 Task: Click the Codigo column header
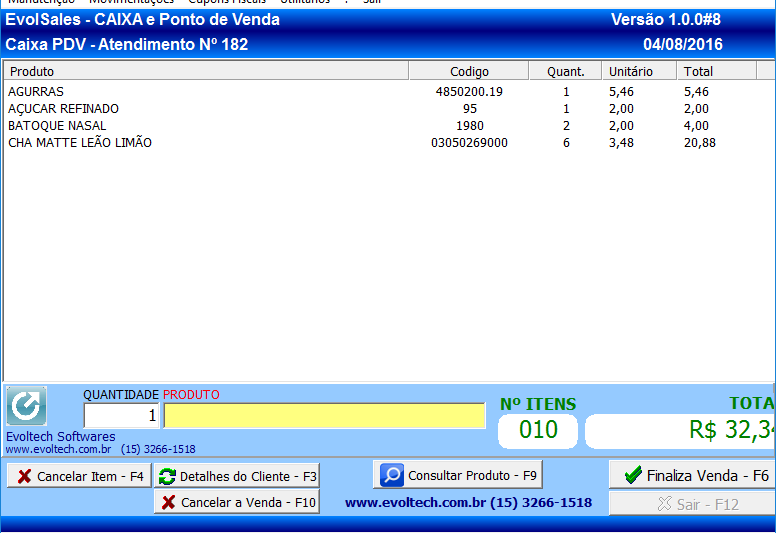[x=469, y=71]
